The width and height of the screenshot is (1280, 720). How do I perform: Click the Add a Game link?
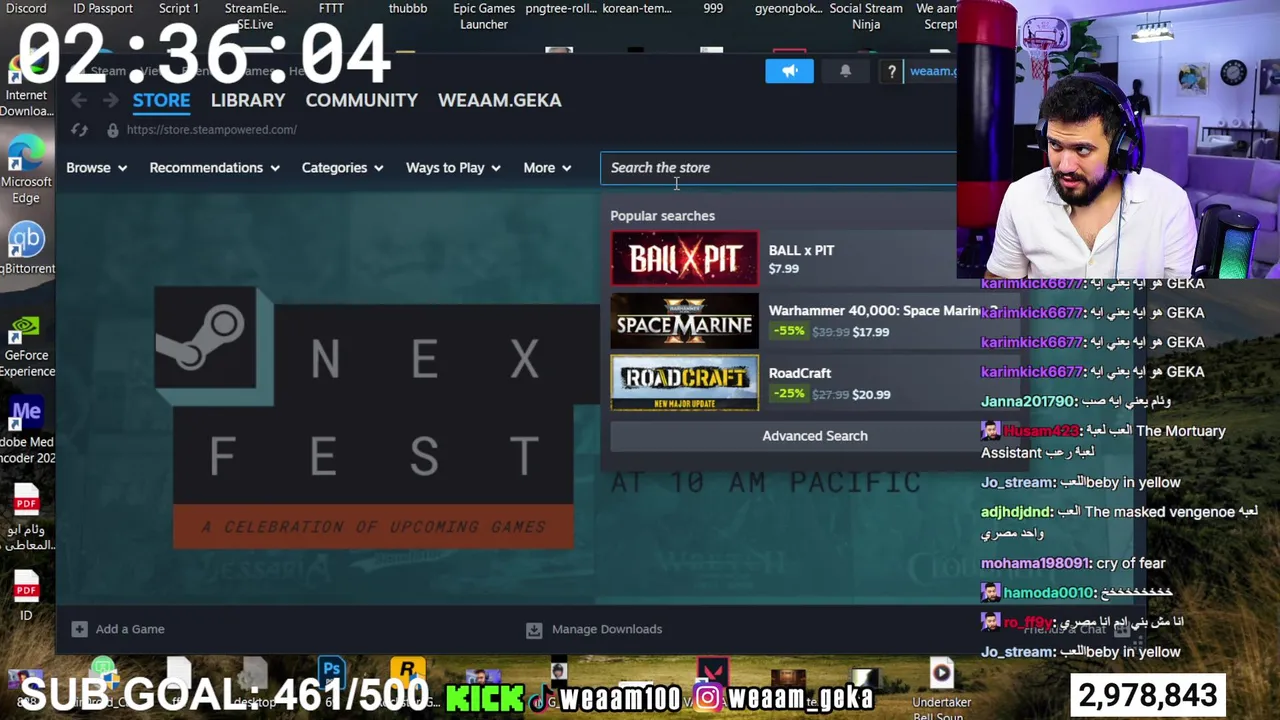tap(130, 629)
